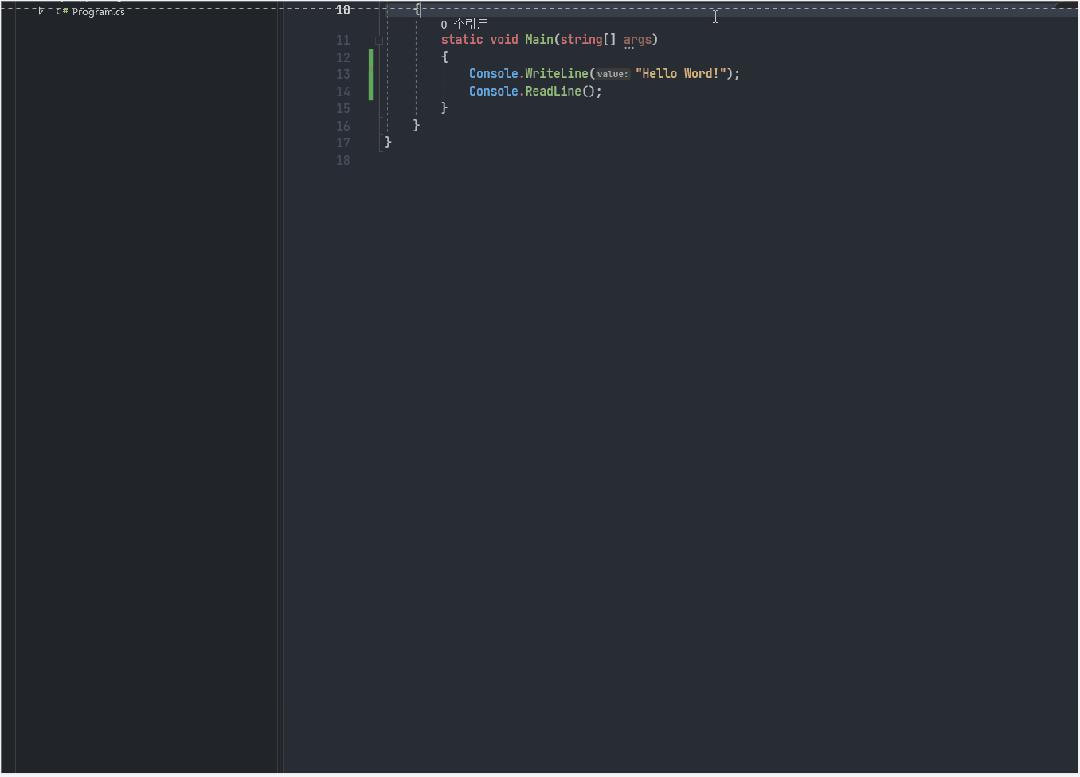
Task: Click the "Hello Word!" string literal
Action: (x=681, y=74)
